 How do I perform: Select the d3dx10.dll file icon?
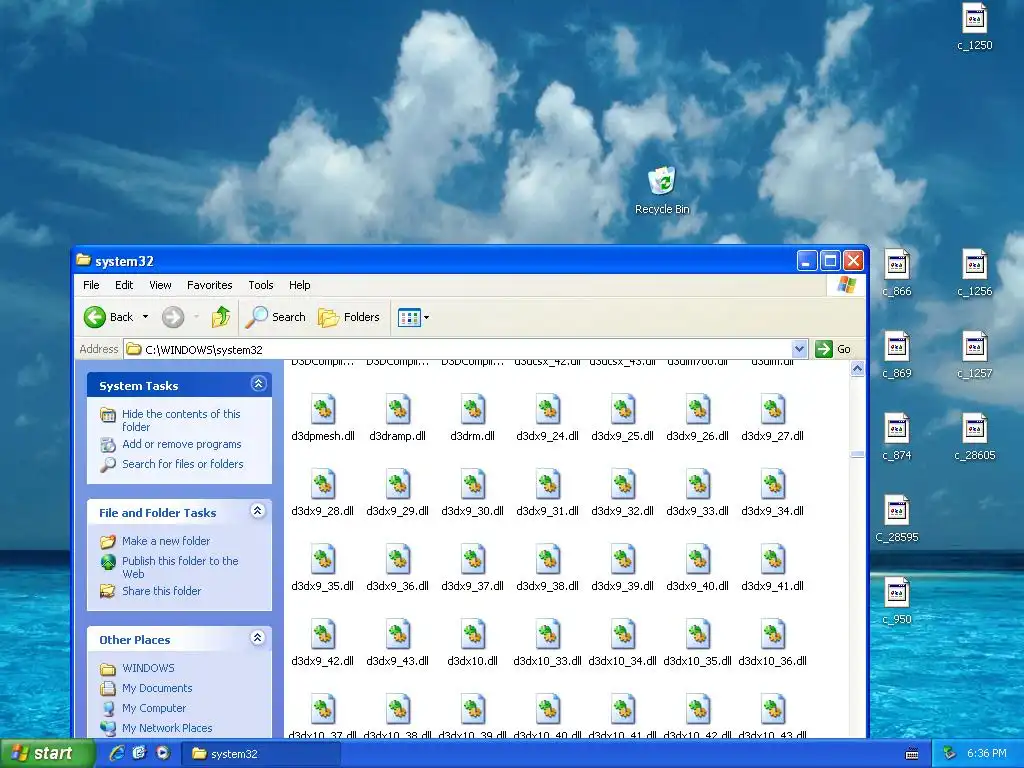pos(473,635)
